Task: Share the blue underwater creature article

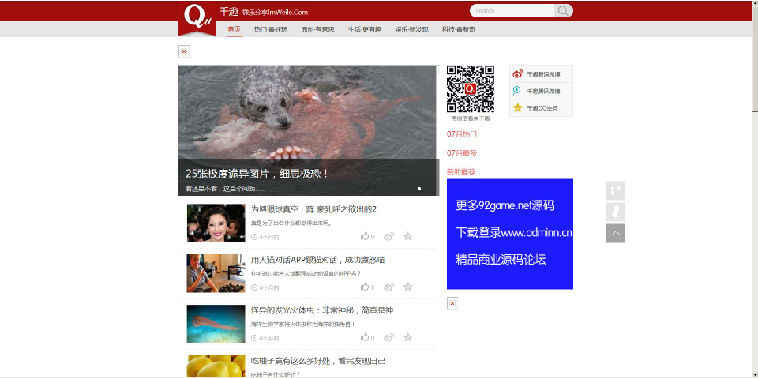Action: pyautogui.click(x=389, y=337)
